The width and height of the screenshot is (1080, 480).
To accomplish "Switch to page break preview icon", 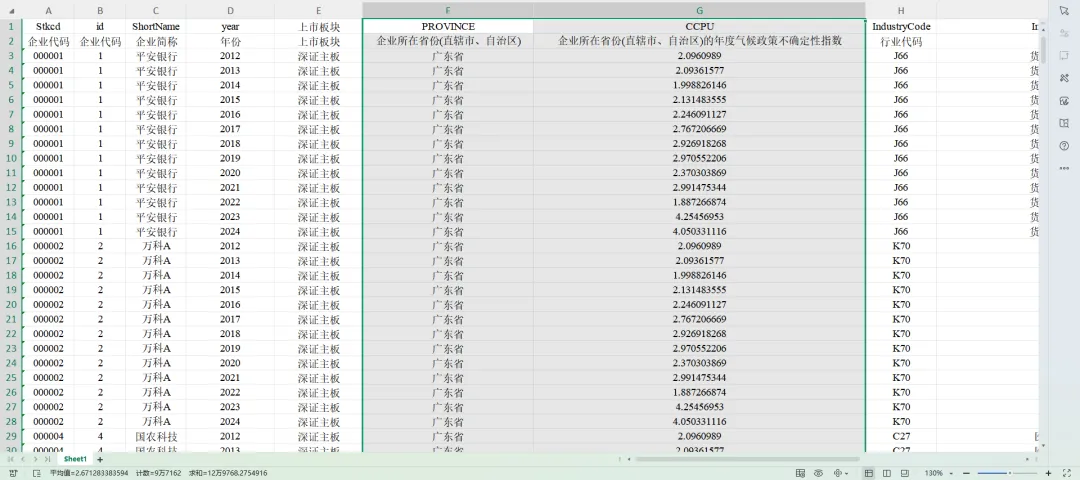I will coord(906,473).
